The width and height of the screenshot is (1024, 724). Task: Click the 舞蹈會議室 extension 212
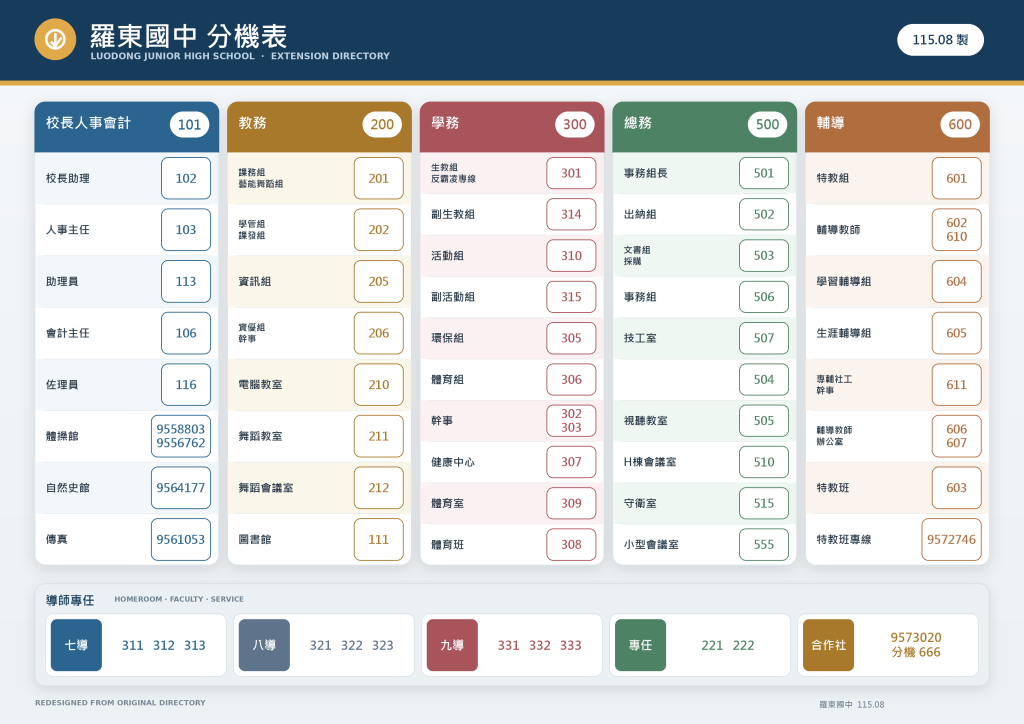(379, 488)
